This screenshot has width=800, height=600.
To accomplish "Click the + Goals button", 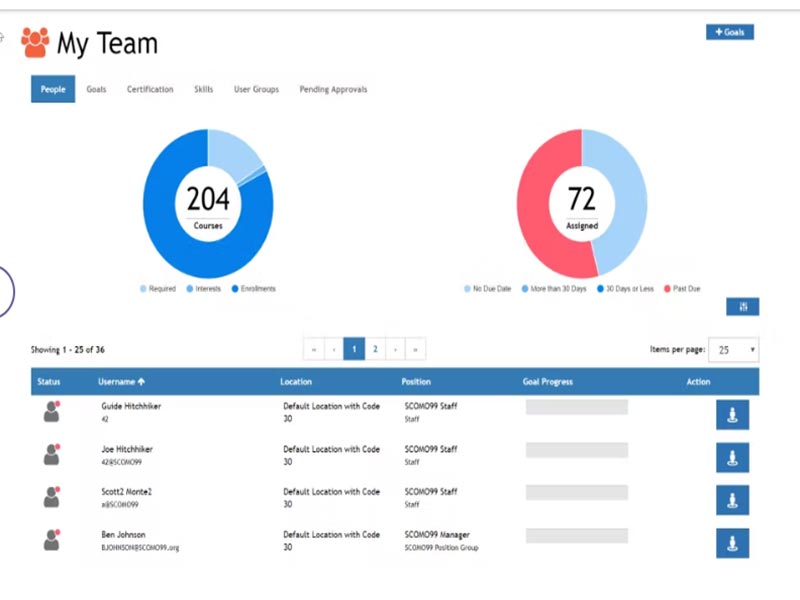I will coord(729,32).
